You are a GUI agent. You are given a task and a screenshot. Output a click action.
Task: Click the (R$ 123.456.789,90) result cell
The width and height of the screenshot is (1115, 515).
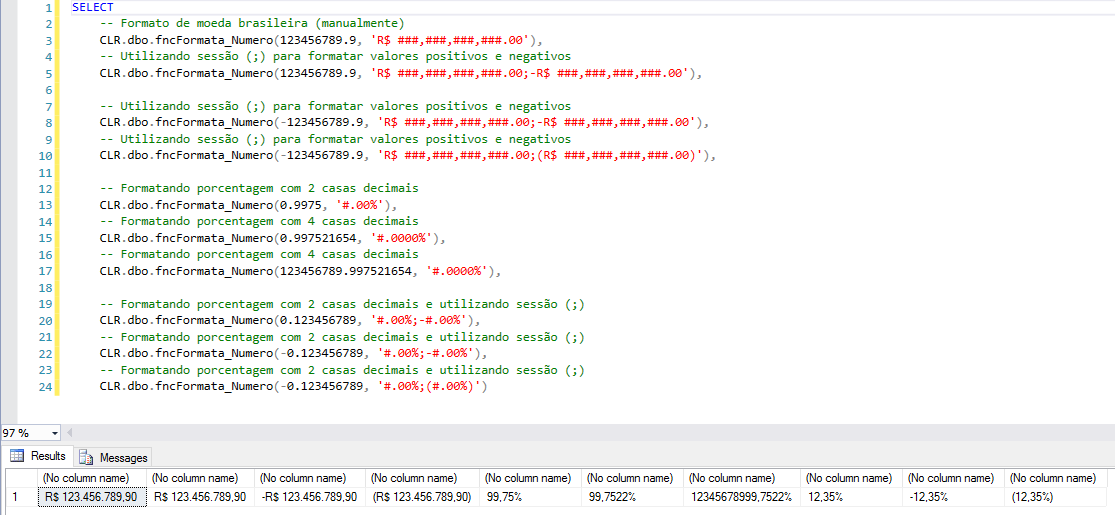422,497
